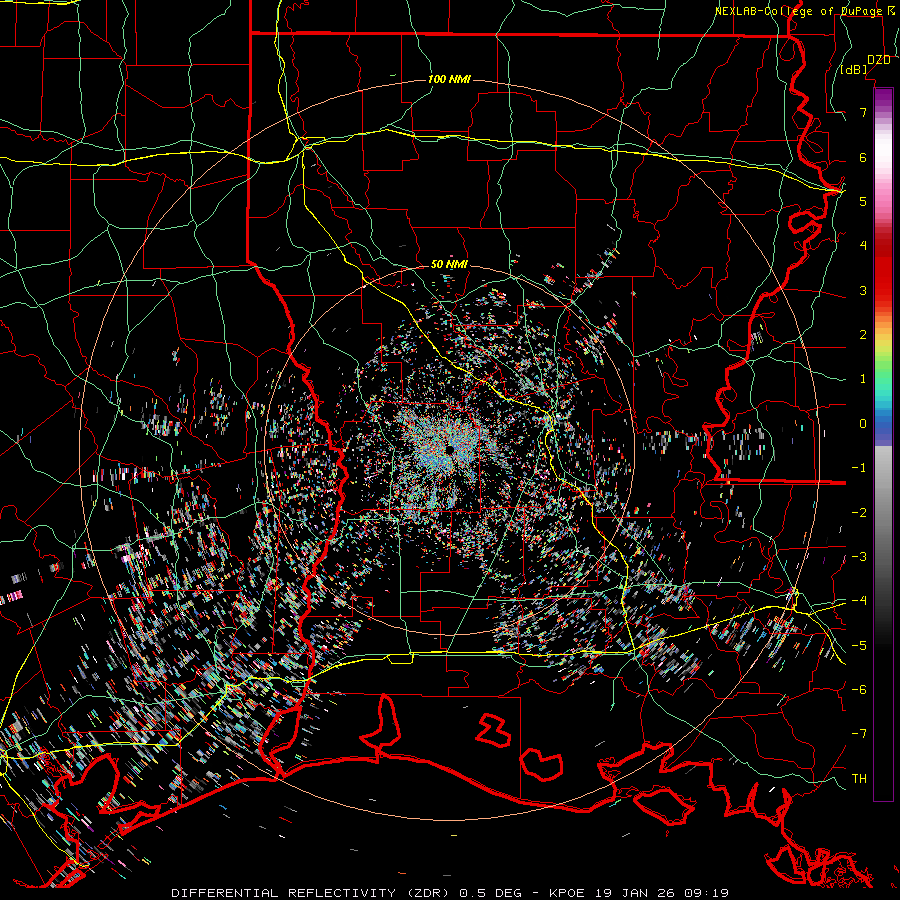
Task: Select the 6 dB scale label
Action: [x=863, y=157]
